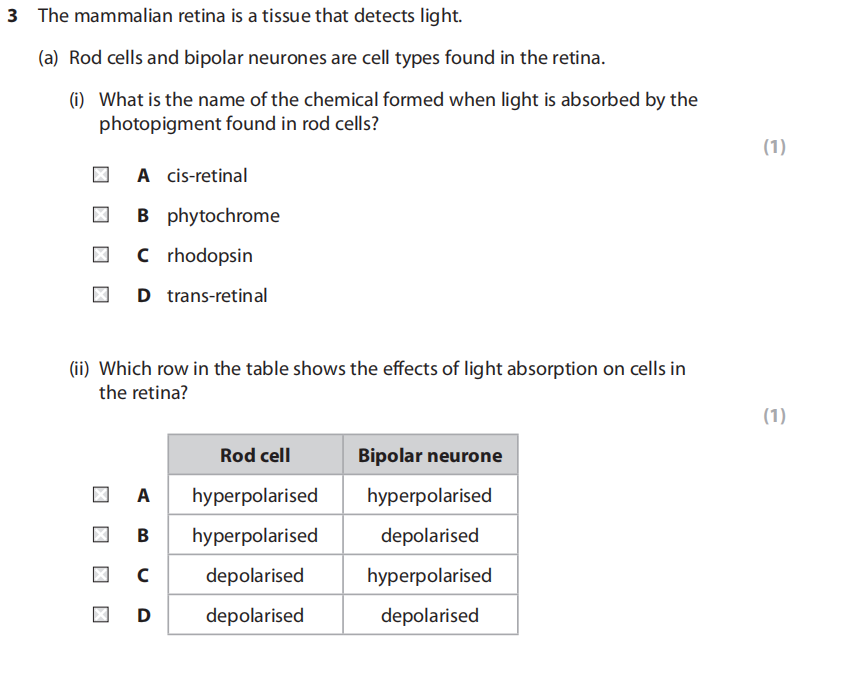This screenshot has width=864, height=682.
Task: Select row A's Bipolar neurone "hyperpolarised" cell
Action: click(430, 495)
